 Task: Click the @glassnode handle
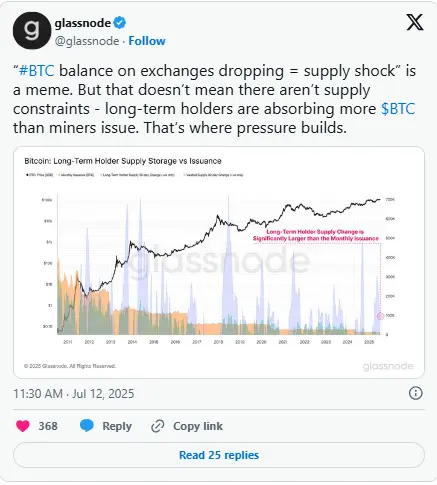click(x=87, y=41)
